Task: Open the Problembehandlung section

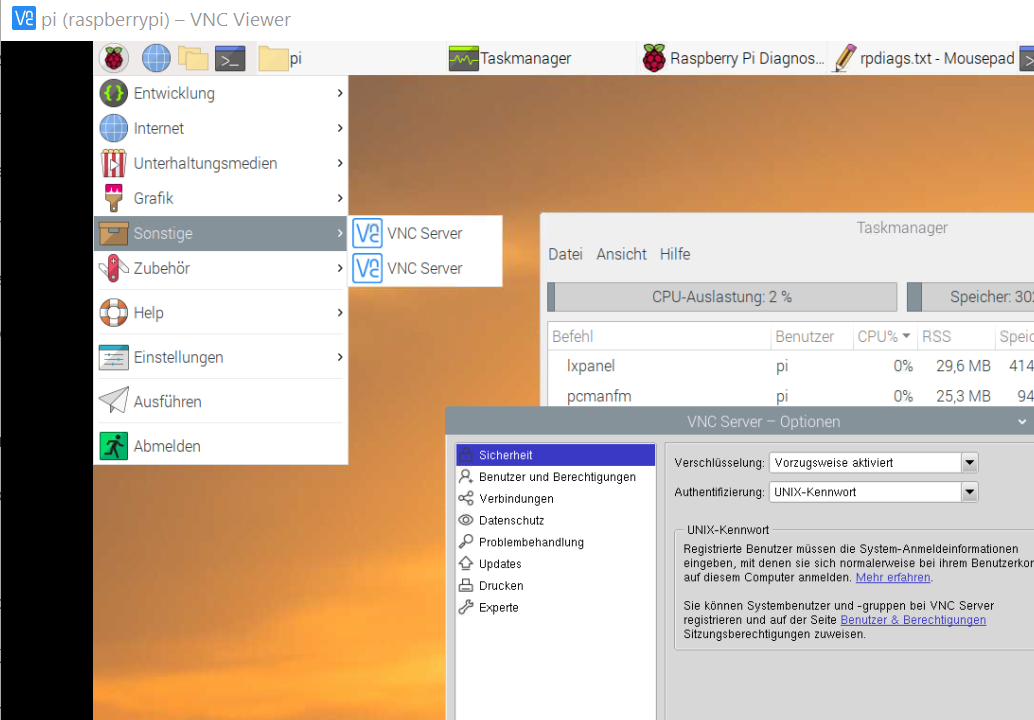Action: [x=555, y=542]
